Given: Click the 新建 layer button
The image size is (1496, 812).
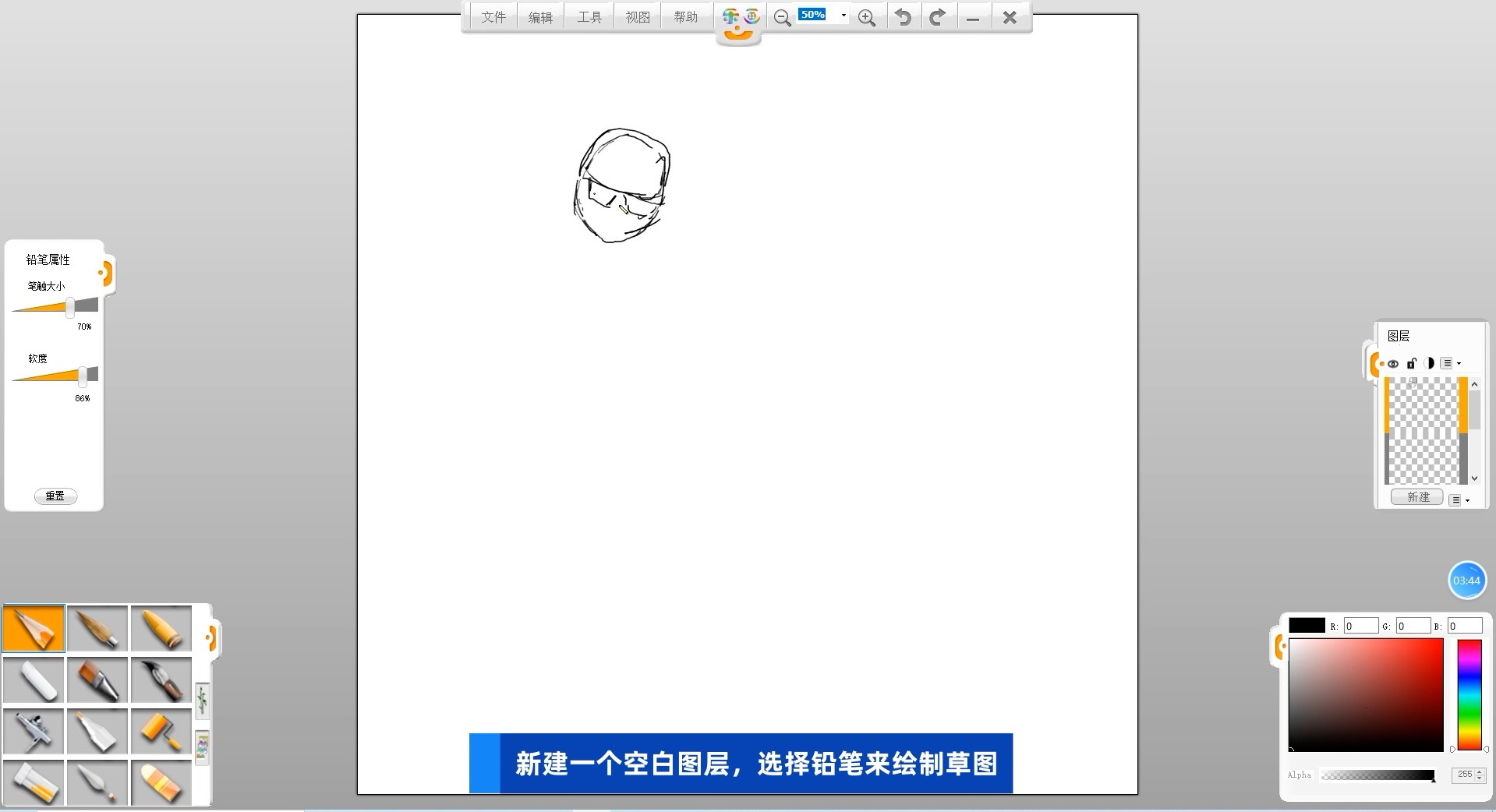Looking at the screenshot, I should [1417, 497].
